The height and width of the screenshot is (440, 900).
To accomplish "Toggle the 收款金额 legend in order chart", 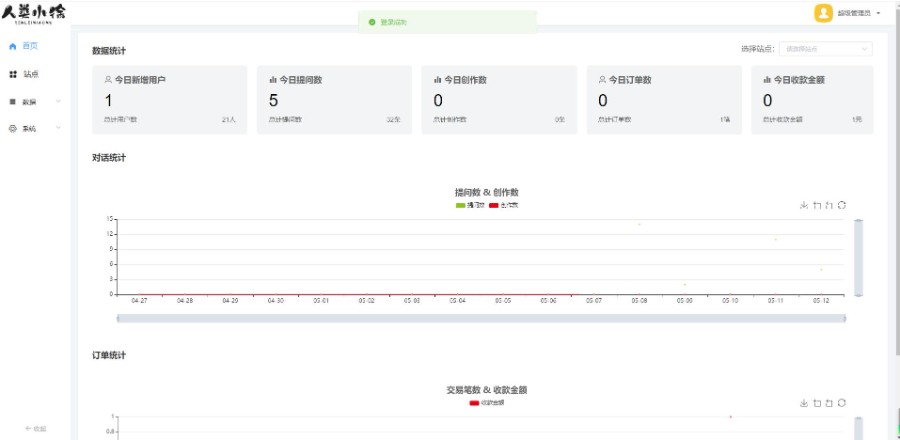I will pyautogui.click(x=487, y=403).
